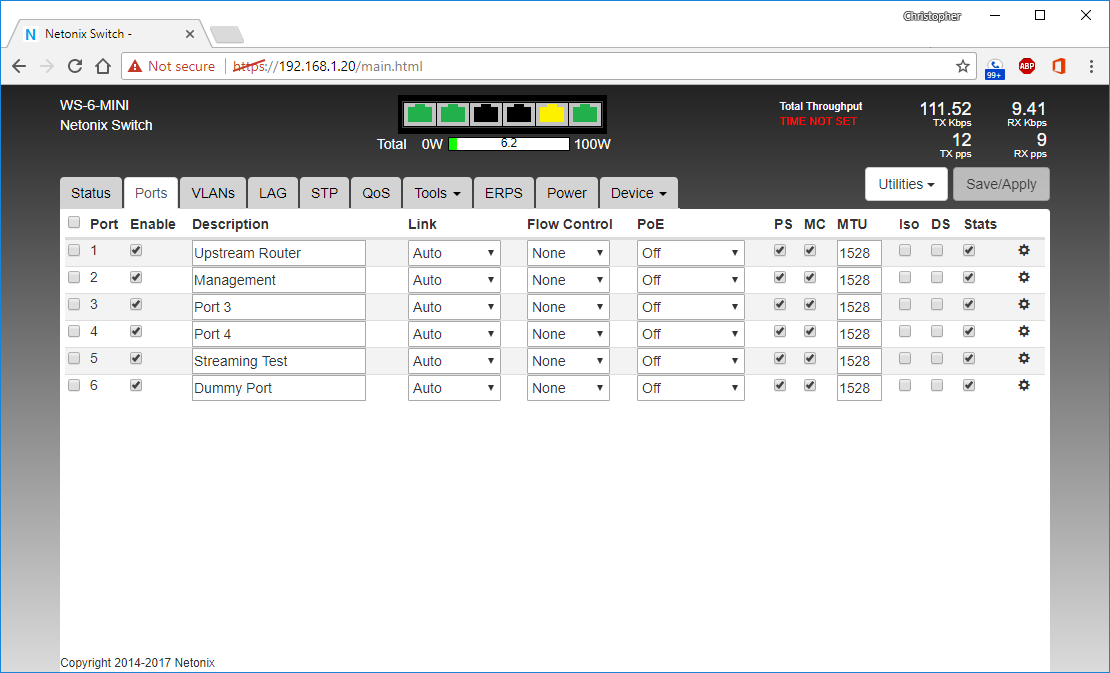Viewport: 1110px width, 673px height.
Task: Reload the page in the browser
Action: coord(75,66)
